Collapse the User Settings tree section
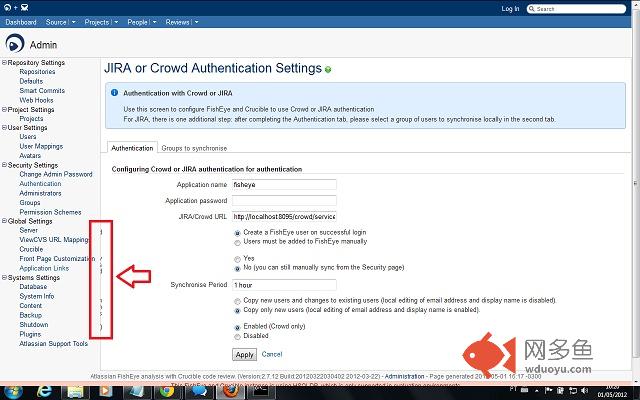This screenshot has height=400, width=640. pyautogui.click(x=4, y=127)
